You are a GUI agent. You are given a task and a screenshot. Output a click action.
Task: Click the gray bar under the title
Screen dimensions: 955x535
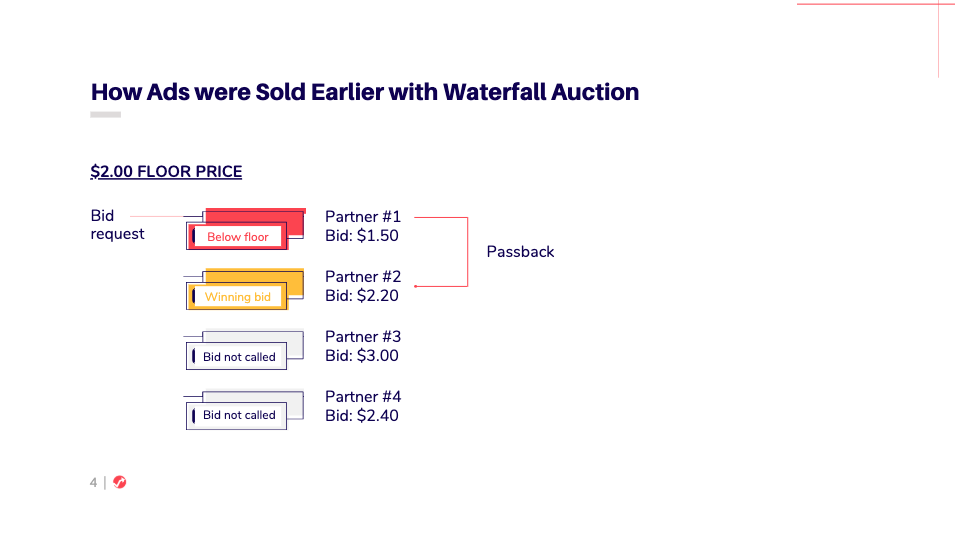pos(105,115)
